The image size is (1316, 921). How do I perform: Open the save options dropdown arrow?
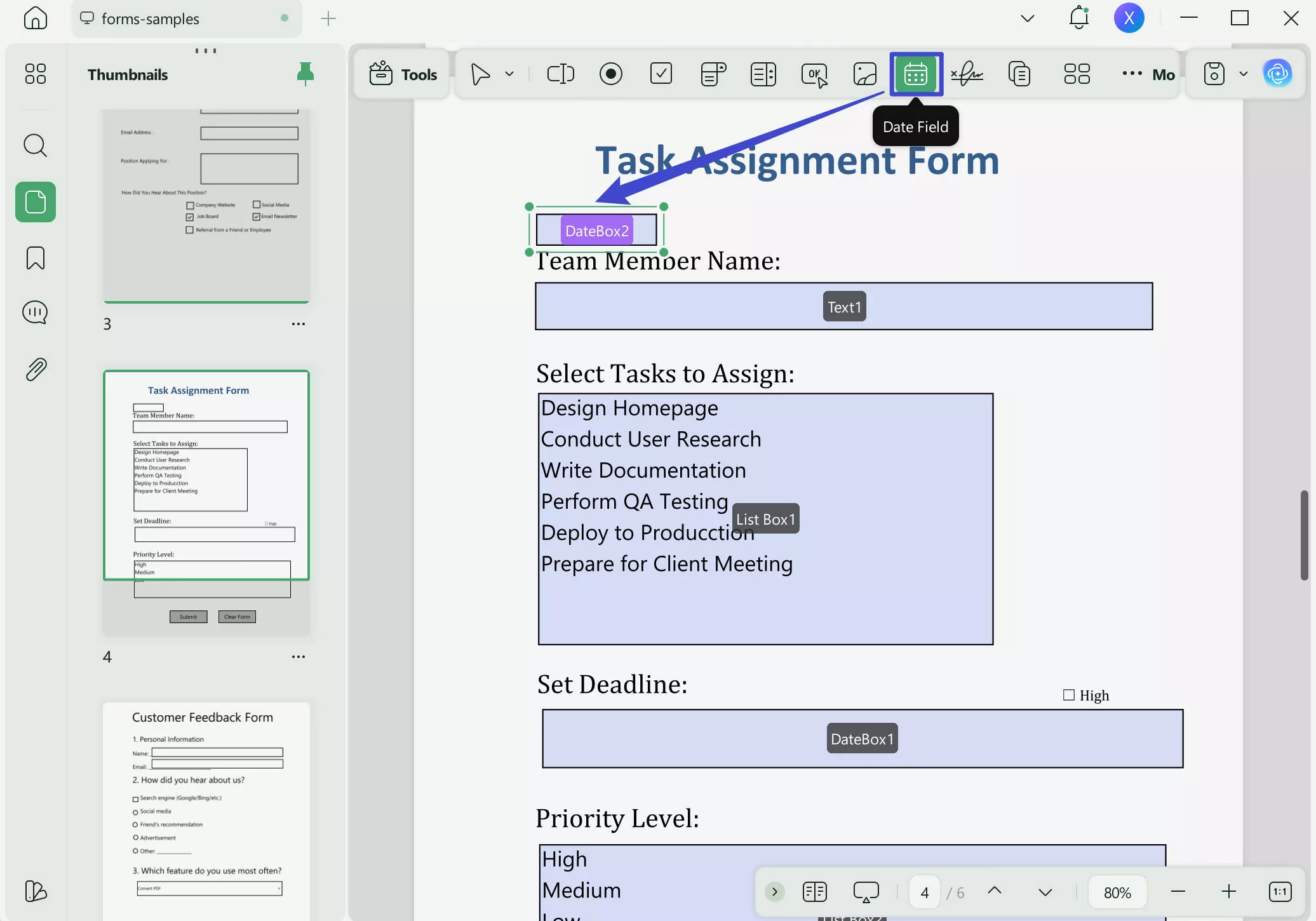point(1243,74)
